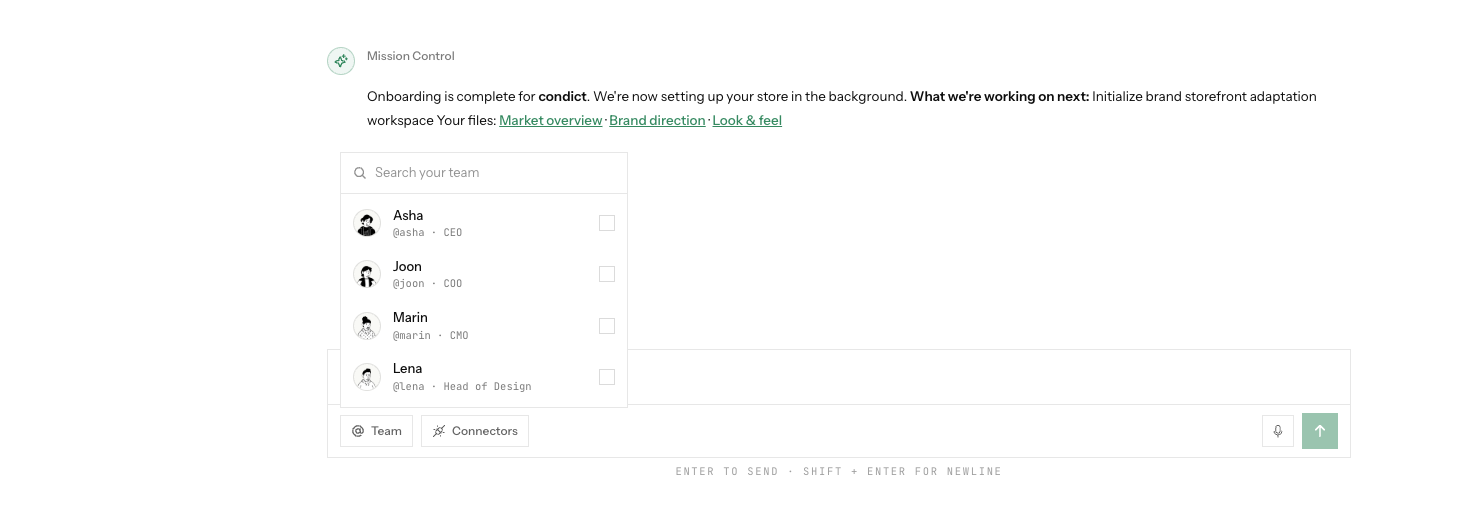Viewport: 1461px width, 513px height.
Task: Click Asha's avatar picture
Action: [367, 223]
